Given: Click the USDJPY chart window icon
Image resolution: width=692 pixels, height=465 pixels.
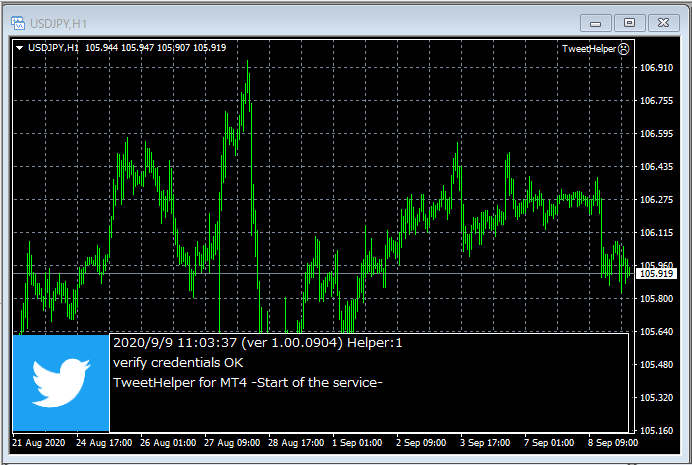Looking at the screenshot, I should coord(18,23).
